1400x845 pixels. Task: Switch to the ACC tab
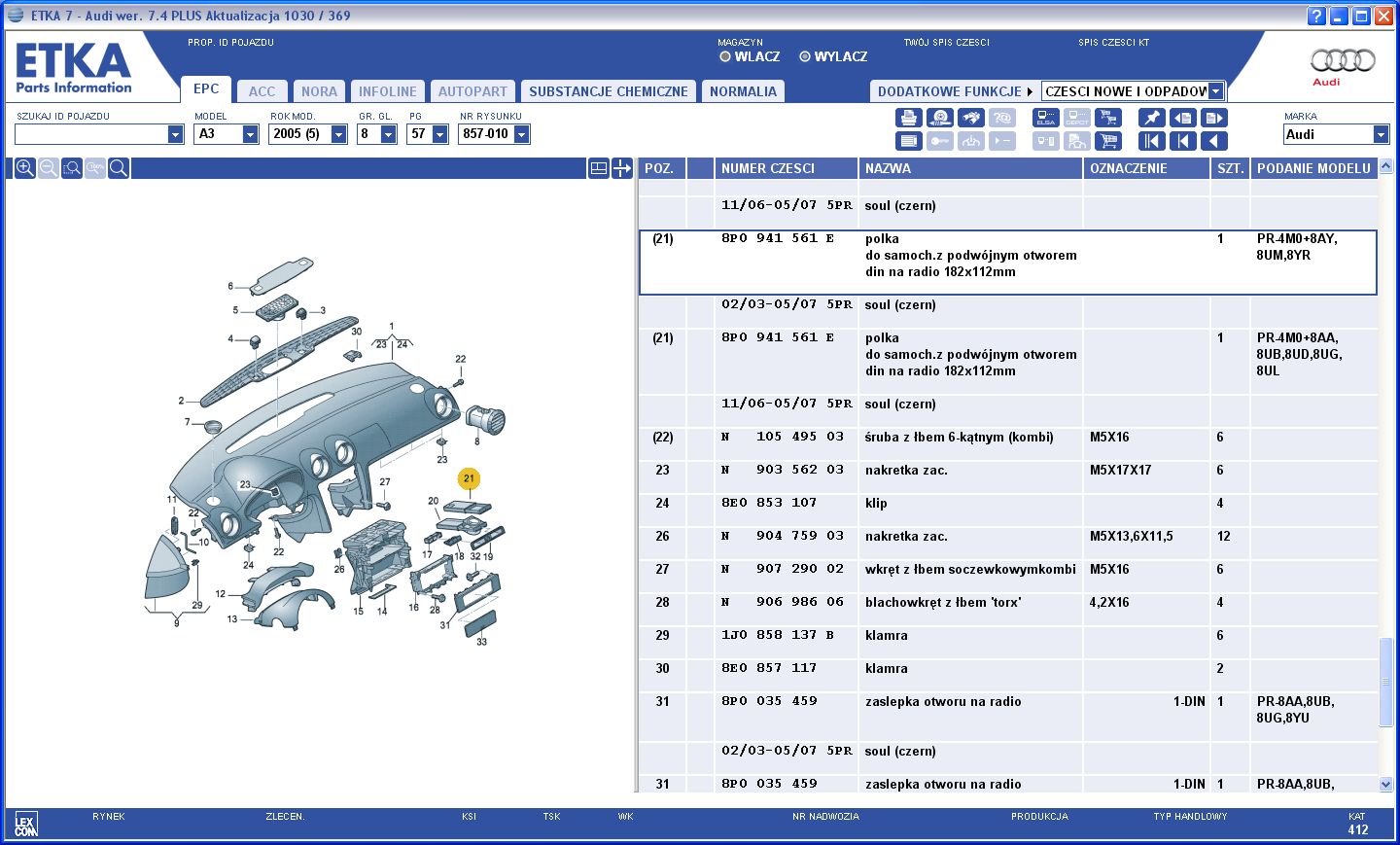(262, 91)
